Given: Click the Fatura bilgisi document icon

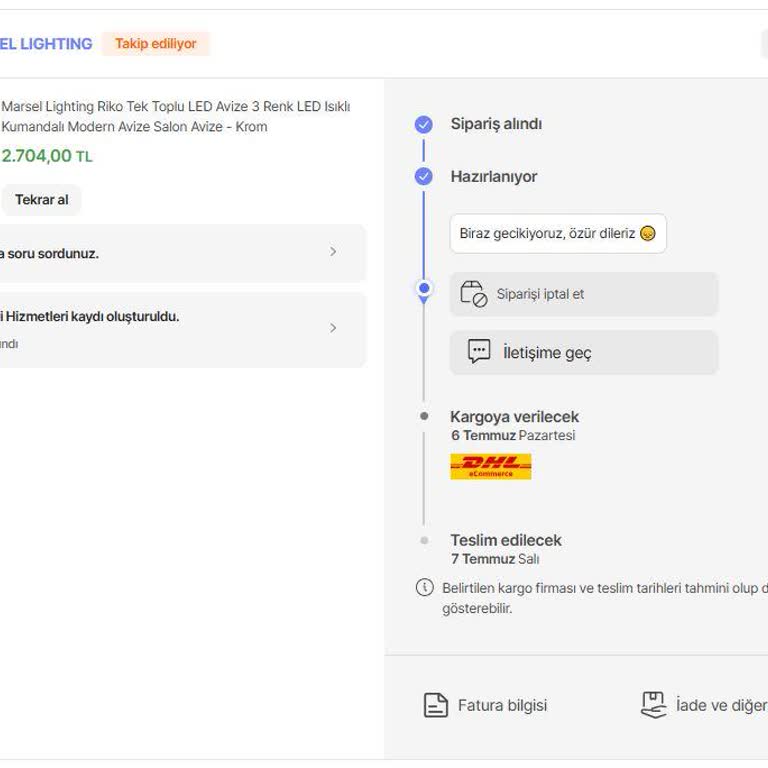Looking at the screenshot, I should [x=435, y=705].
